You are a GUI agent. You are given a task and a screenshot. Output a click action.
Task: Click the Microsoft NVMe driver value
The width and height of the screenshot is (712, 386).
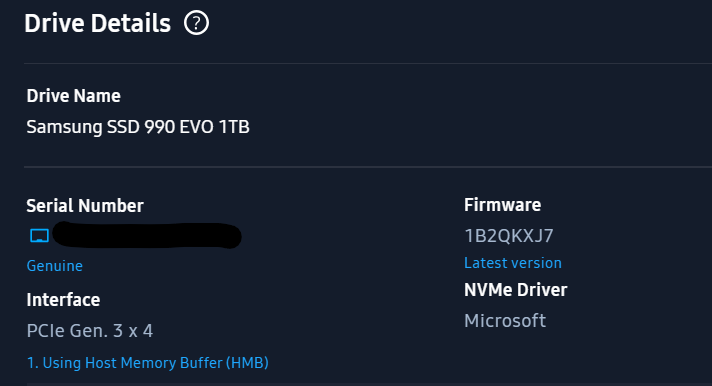tap(505, 321)
